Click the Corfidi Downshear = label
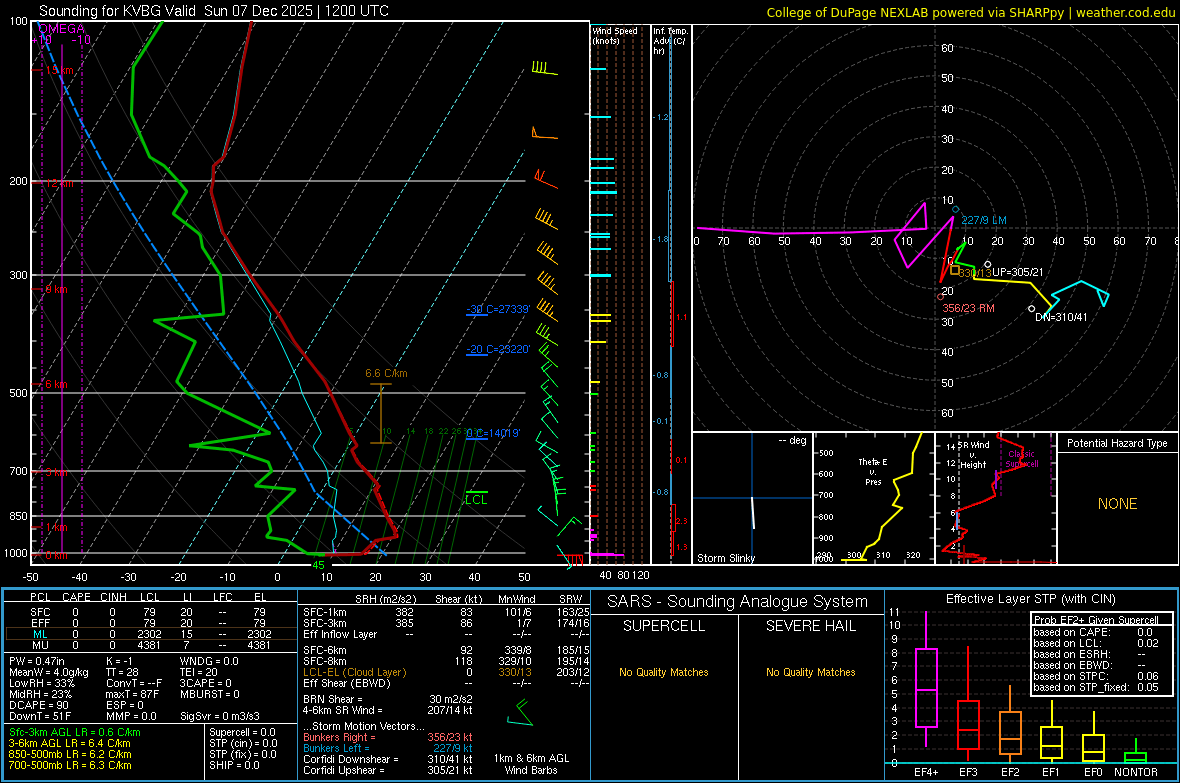This screenshot has height=783, width=1180. pyautogui.click(x=350, y=760)
